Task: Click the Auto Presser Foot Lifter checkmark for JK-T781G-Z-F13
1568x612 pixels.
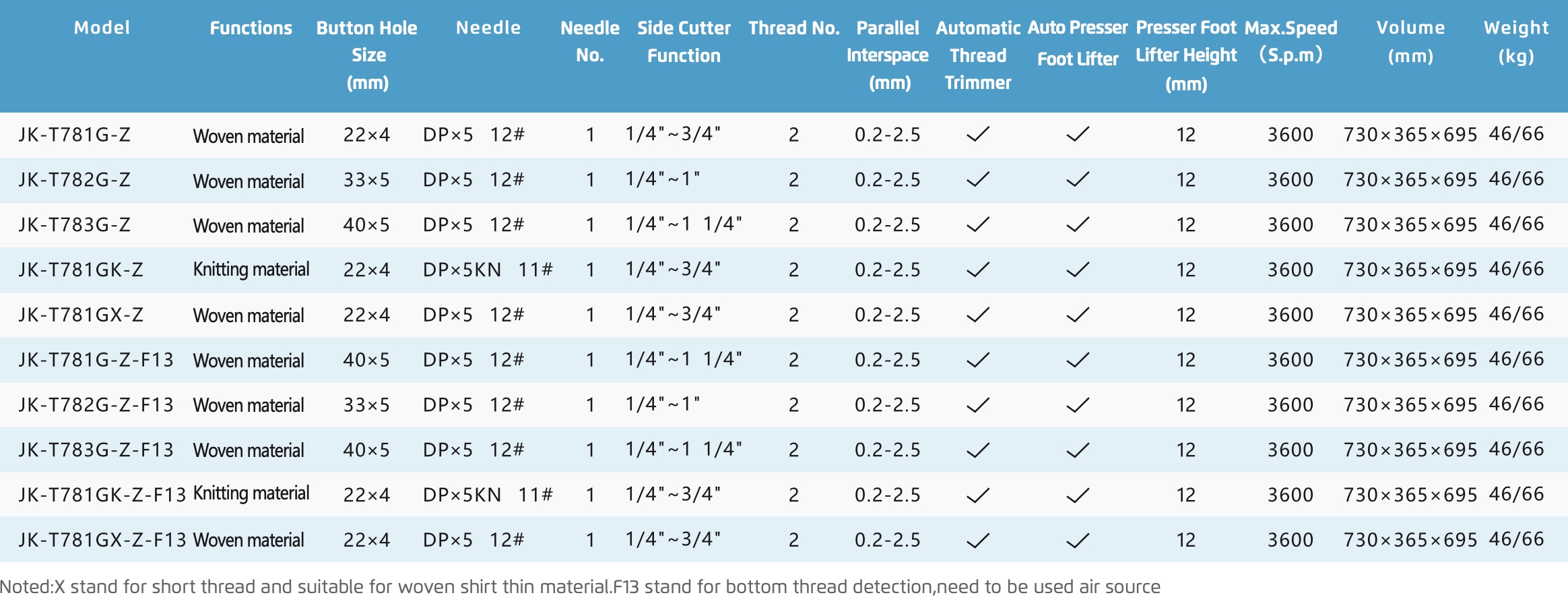Action: pyautogui.click(x=1078, y=360)
